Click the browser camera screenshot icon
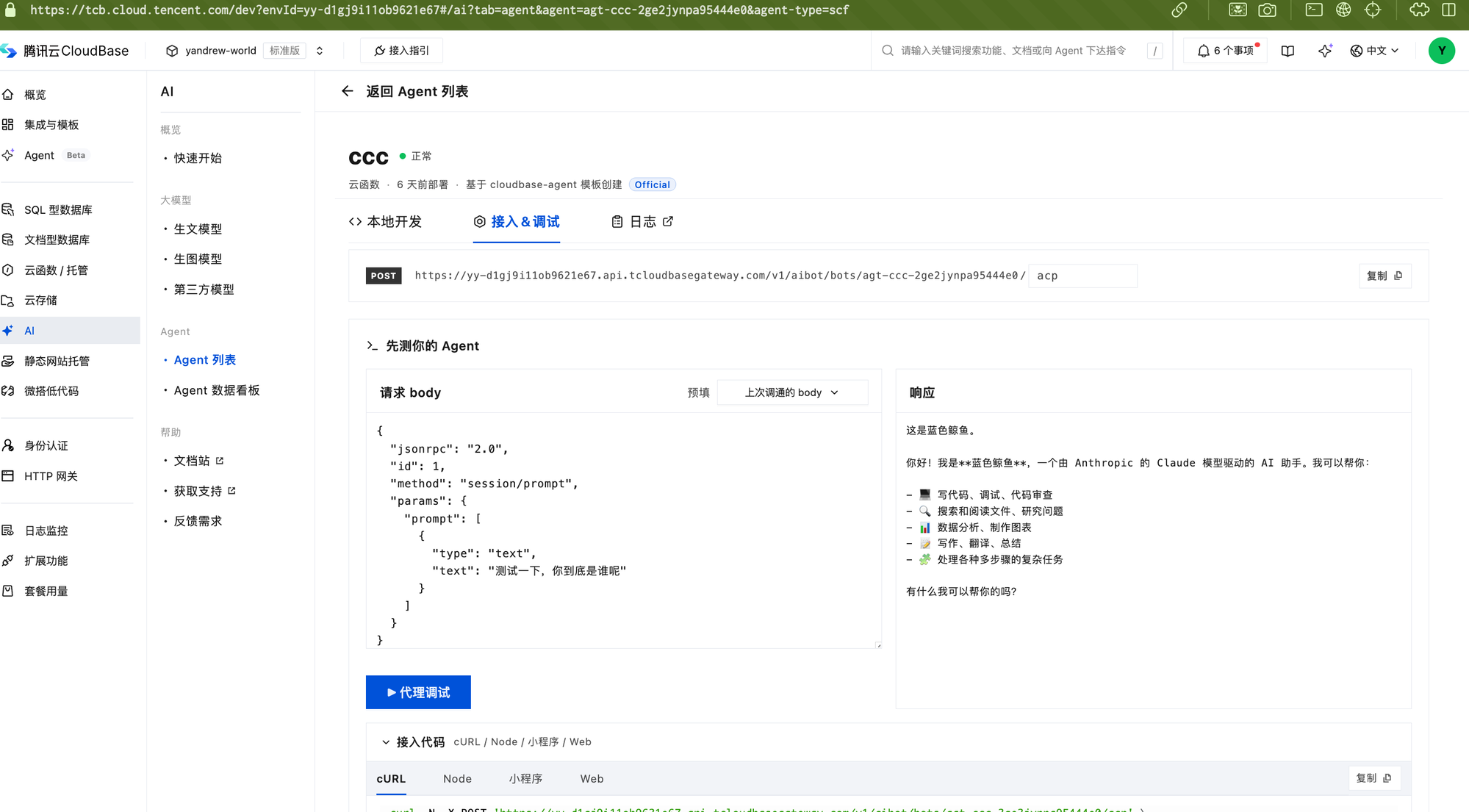The height and width of the screenshot is (812, 1469). tap(1267, 10)
